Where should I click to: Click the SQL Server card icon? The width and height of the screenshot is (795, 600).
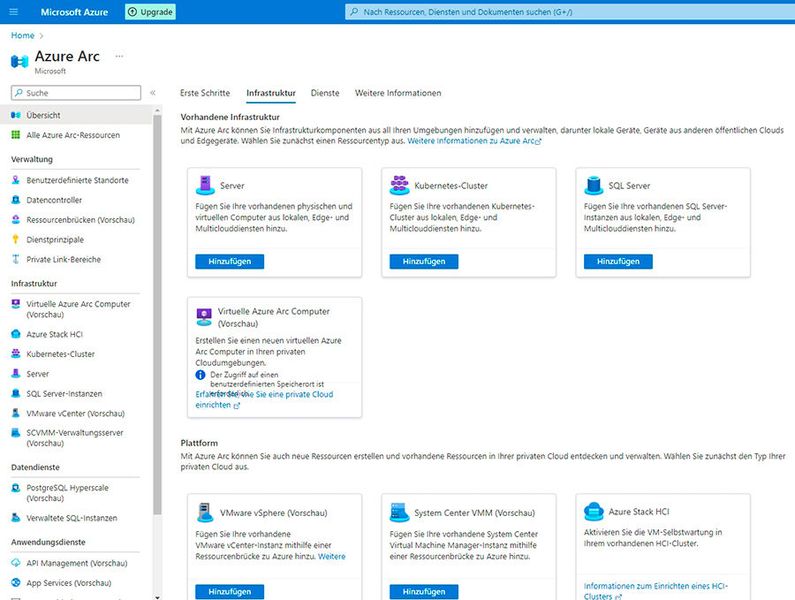click(x=594, y=185)
